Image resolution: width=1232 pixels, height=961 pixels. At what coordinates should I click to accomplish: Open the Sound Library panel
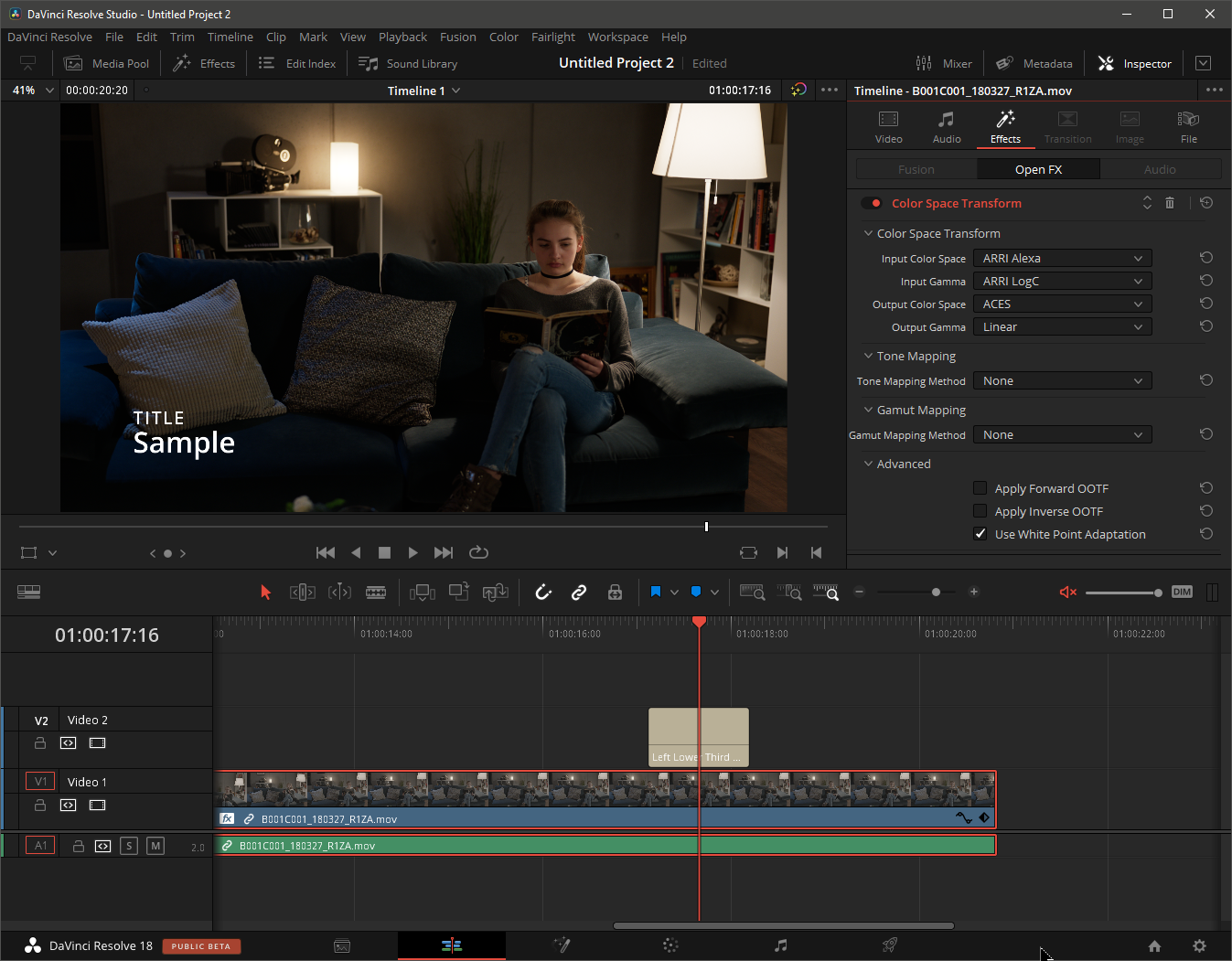pyautogui.click(x=408, y=63)
